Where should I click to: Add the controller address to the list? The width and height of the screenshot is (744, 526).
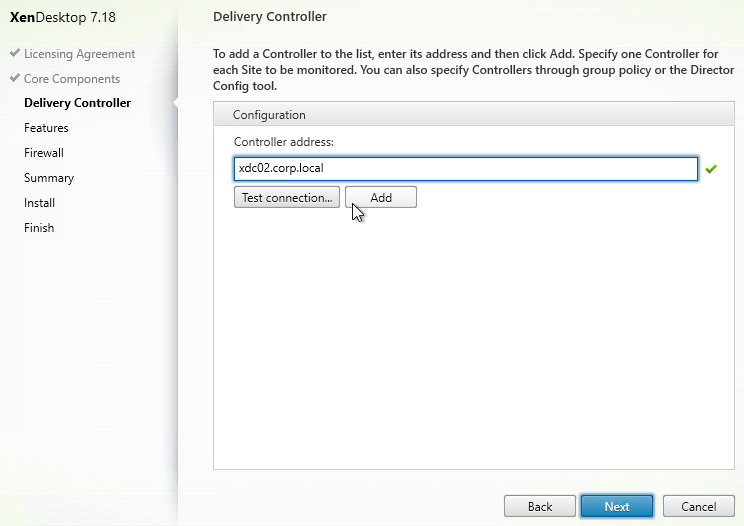pyautogui.click(x=381, y=197)
